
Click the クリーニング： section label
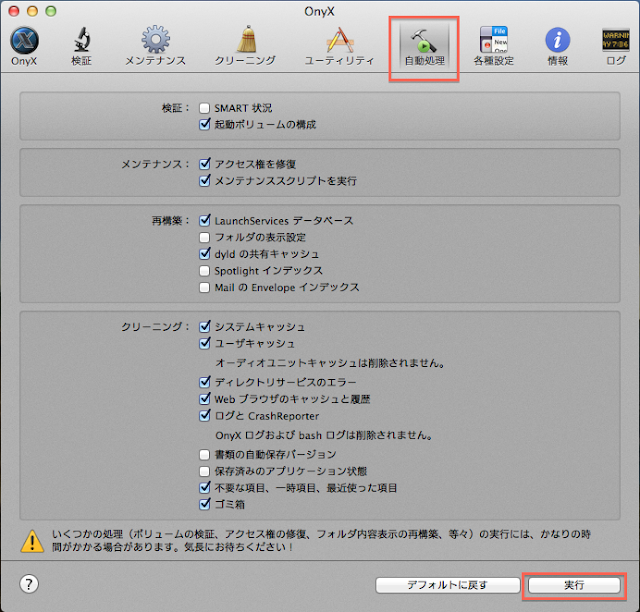pos(156,327)
